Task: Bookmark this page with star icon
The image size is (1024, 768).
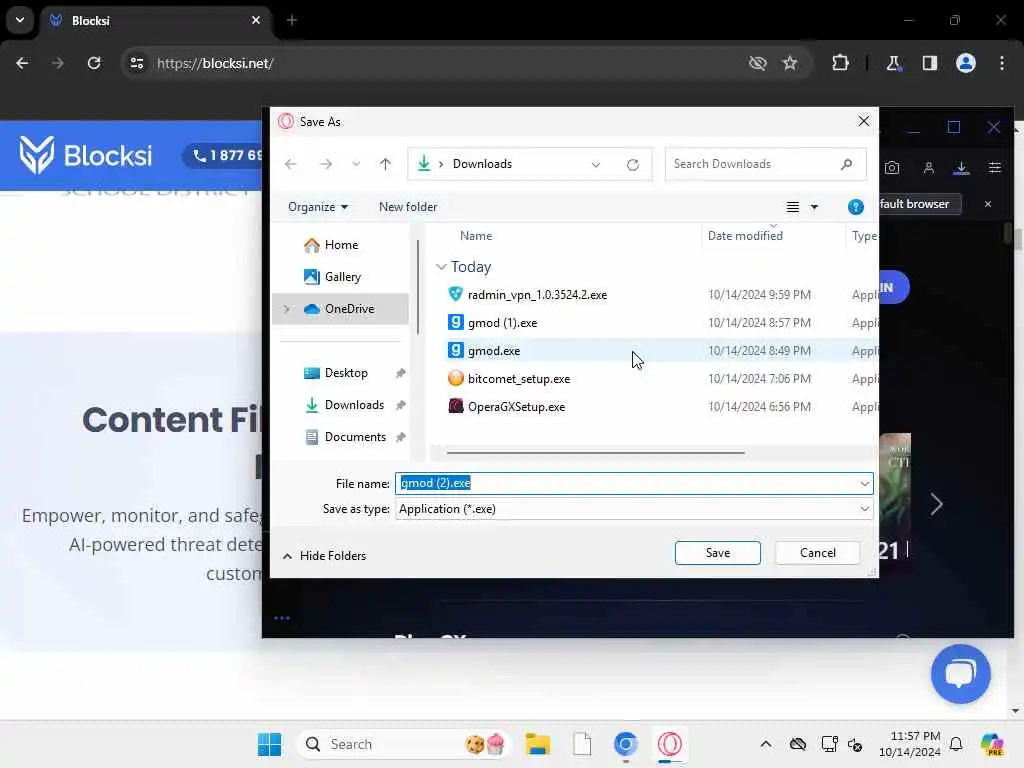Action: (790, 63)
